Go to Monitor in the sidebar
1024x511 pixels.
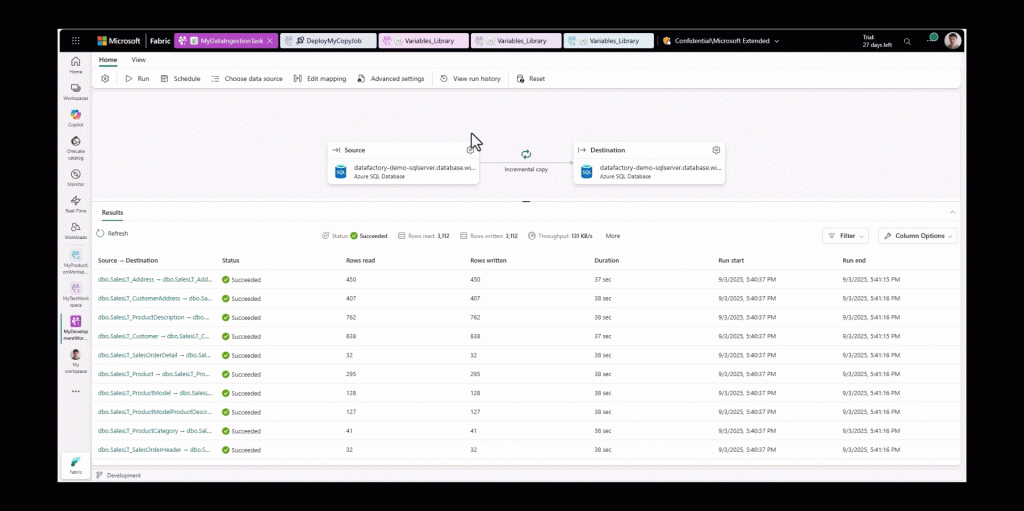(x=76, y=177)
